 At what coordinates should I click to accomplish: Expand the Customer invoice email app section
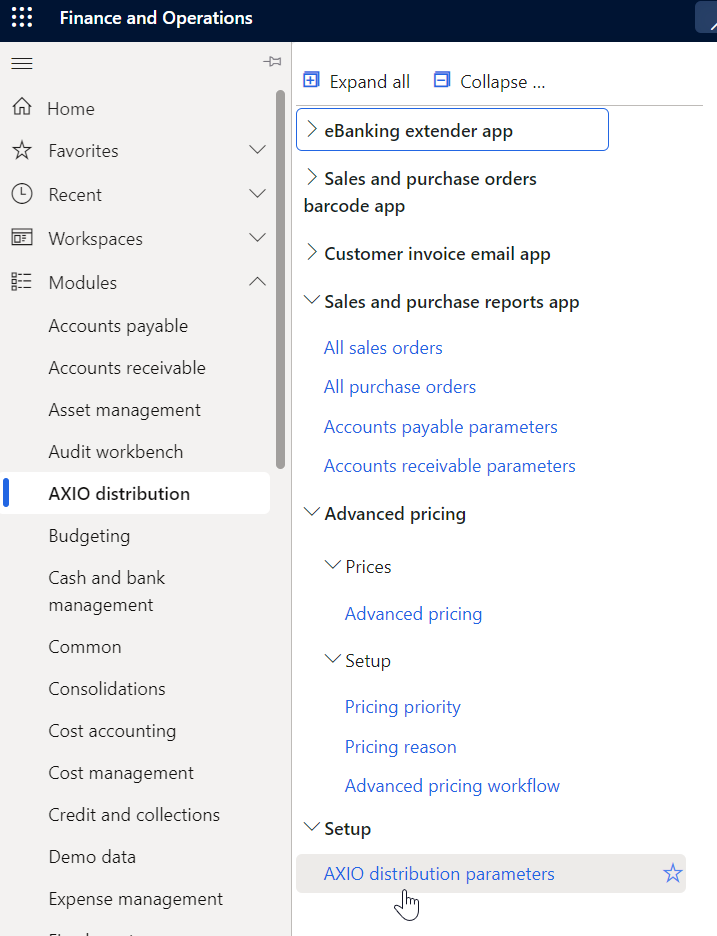click(x=311, y=253)
